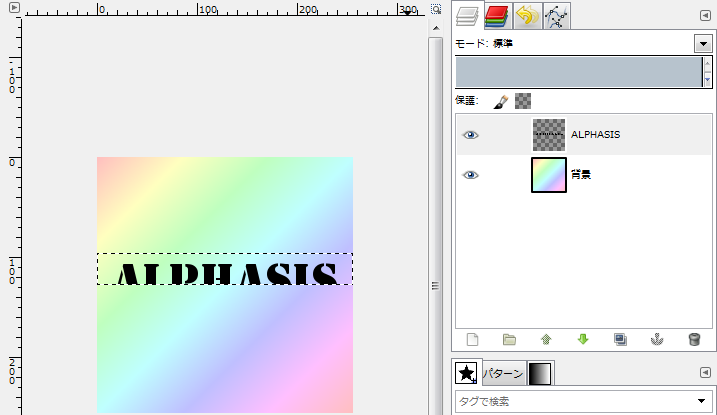The width and height of the screenshot is (717, 415).
Task: Open the image menu triangle button
Action: (14, 7)
